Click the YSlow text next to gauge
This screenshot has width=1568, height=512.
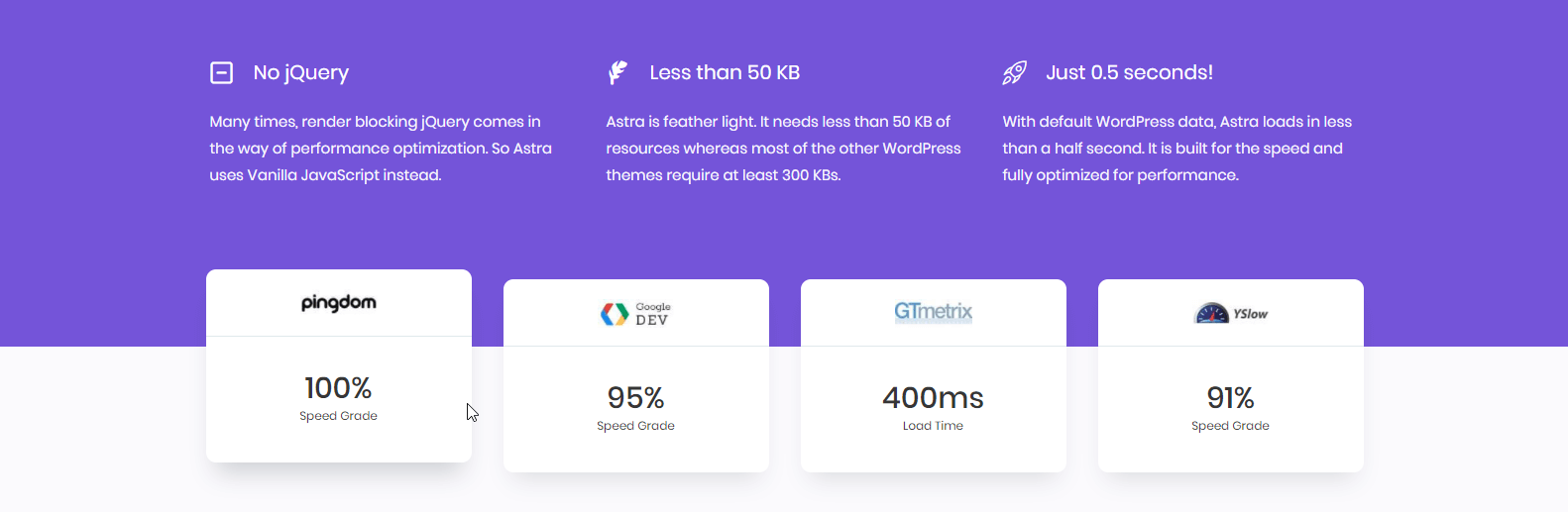tap(1250, 314)
